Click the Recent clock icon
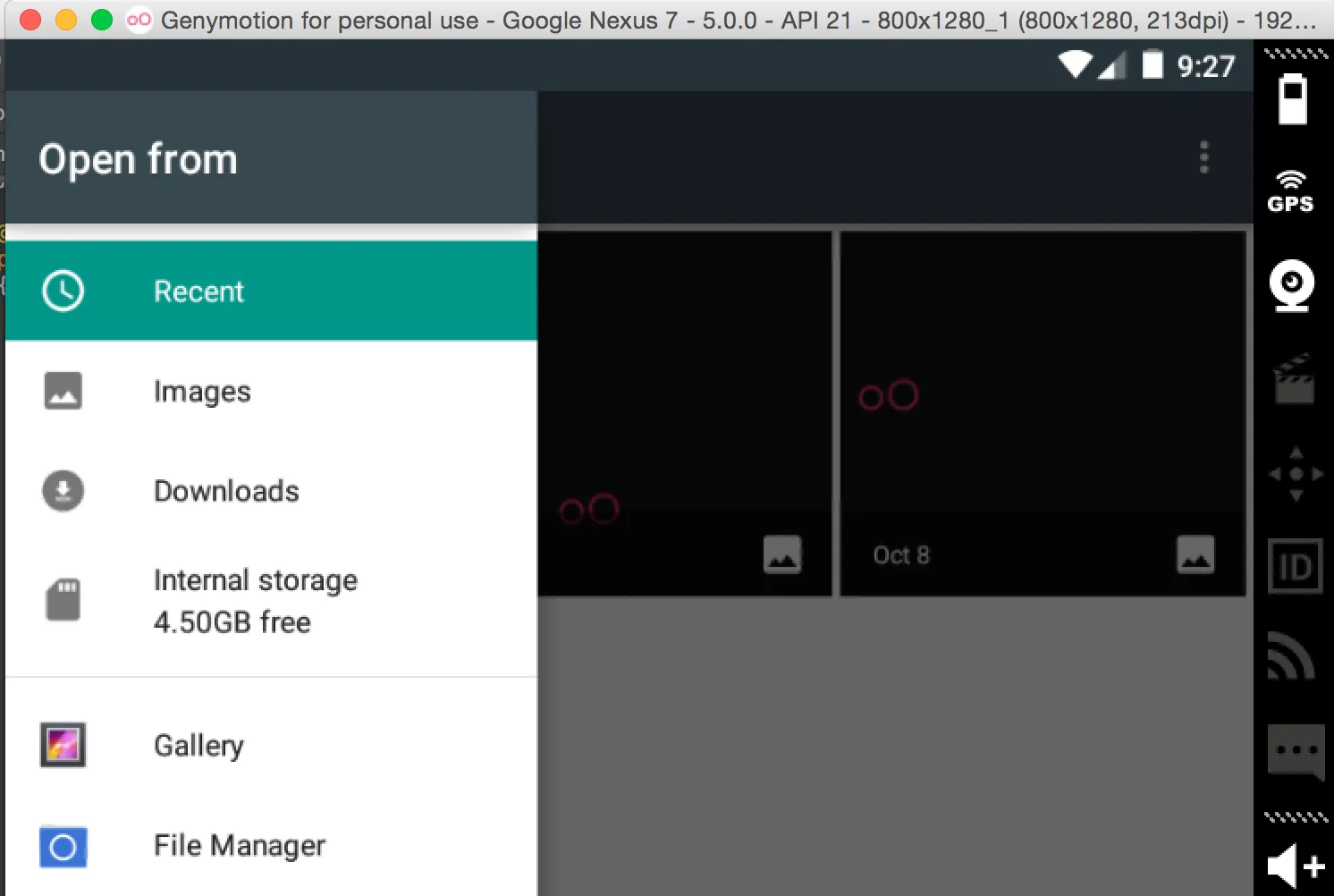Viewport: 1334px width, 896px height. (63, 291)
